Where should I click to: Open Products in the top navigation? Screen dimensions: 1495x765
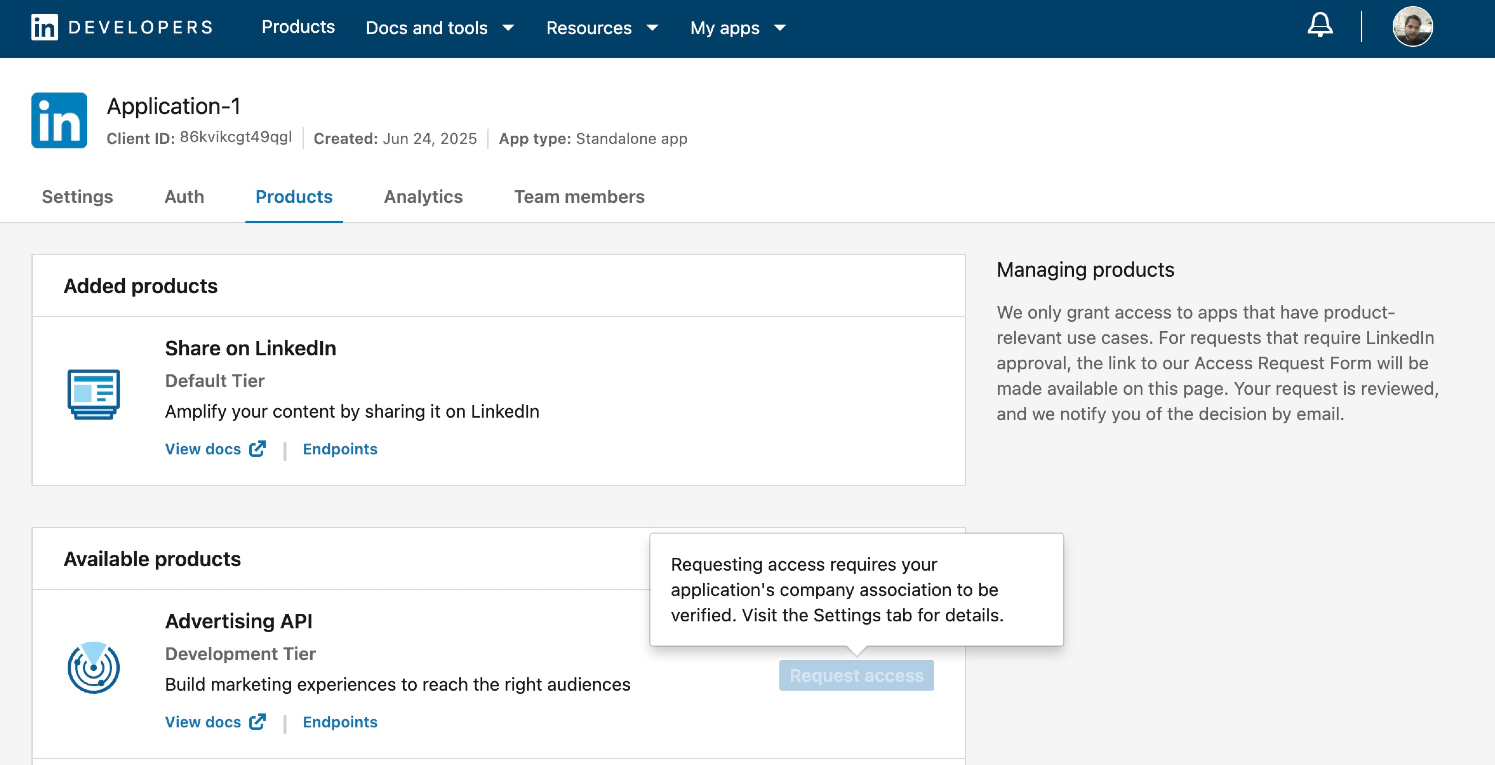pyautogui.click(x=298, y=27)
